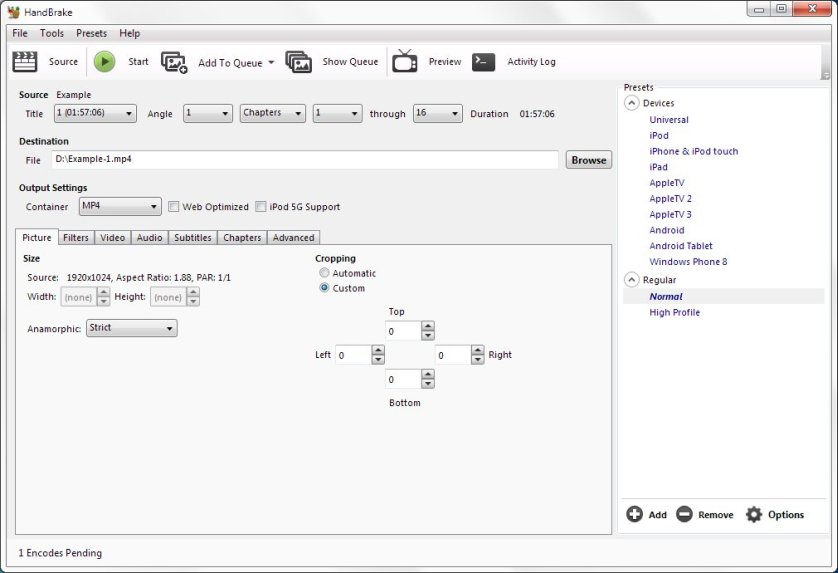This screenshot has height=573, width=838.
Task: Click the green Start play icon
Action: (x=104, y=61)
